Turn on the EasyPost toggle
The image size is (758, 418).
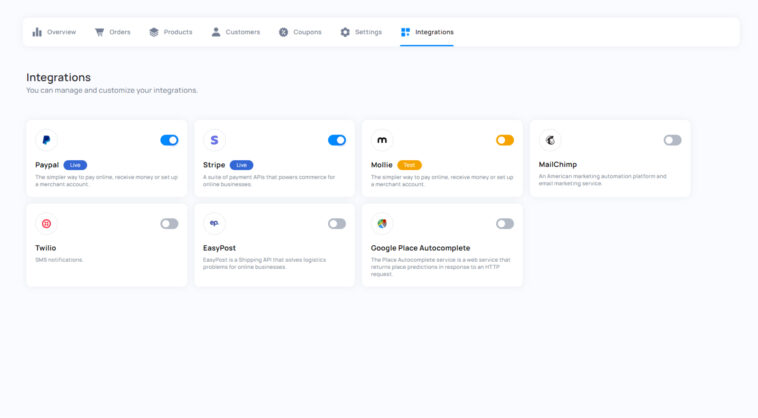pos(337,224)
